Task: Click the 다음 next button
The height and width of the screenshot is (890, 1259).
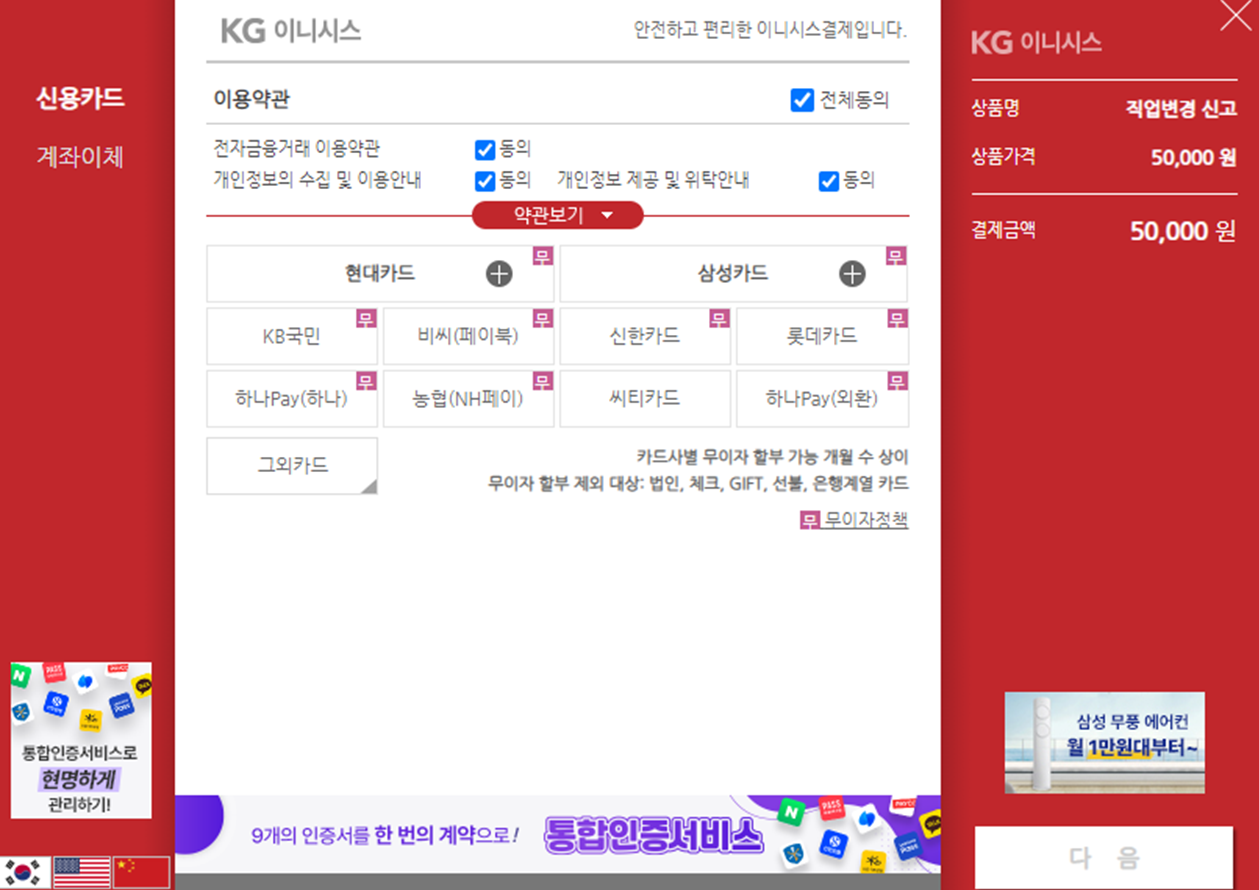Action: click(x=1104, y=857)
